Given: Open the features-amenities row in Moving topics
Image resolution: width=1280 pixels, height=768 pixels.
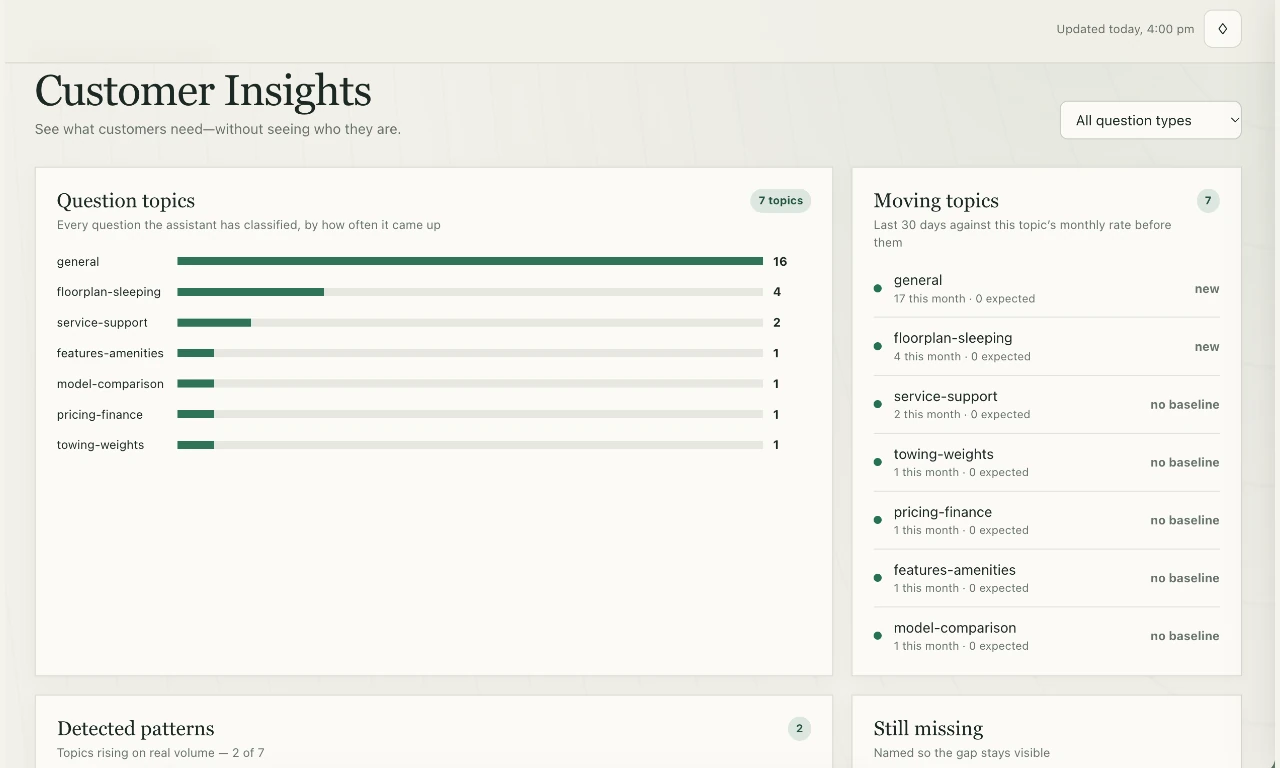Looking at the screenshot, I should click(1047, 579).
